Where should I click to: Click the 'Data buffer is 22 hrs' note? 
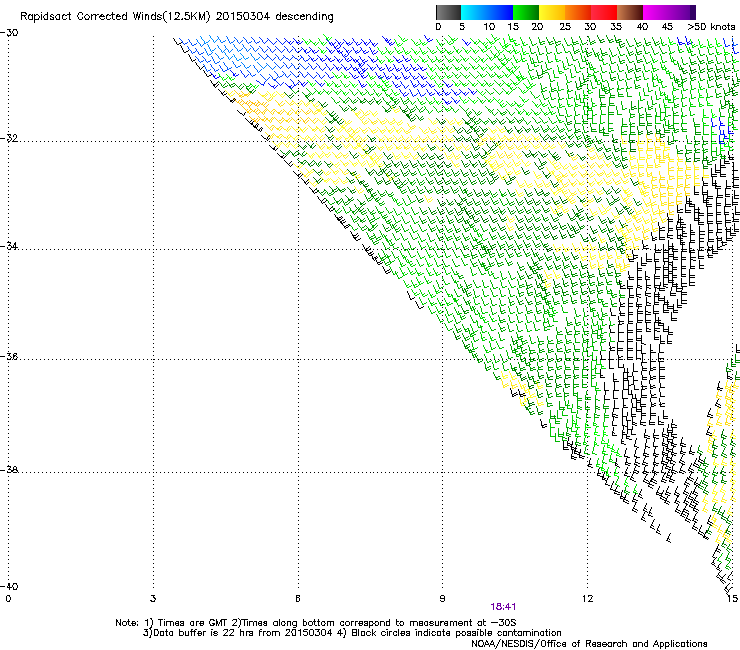pyautogui.click(x=352, y=633)
